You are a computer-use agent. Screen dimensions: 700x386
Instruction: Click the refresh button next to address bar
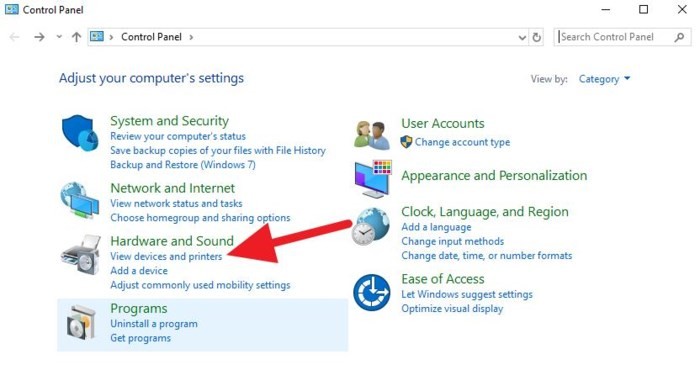point(537,37)
